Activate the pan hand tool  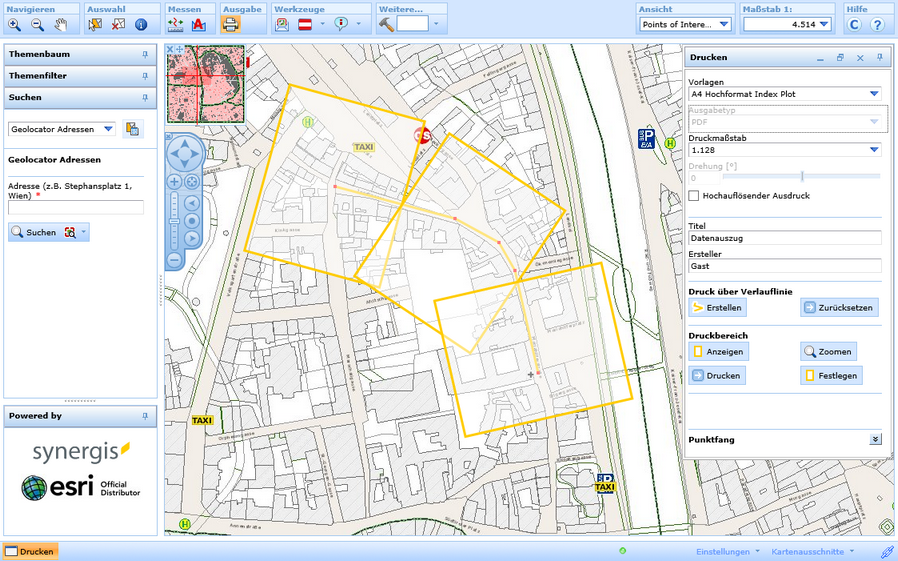60,24
